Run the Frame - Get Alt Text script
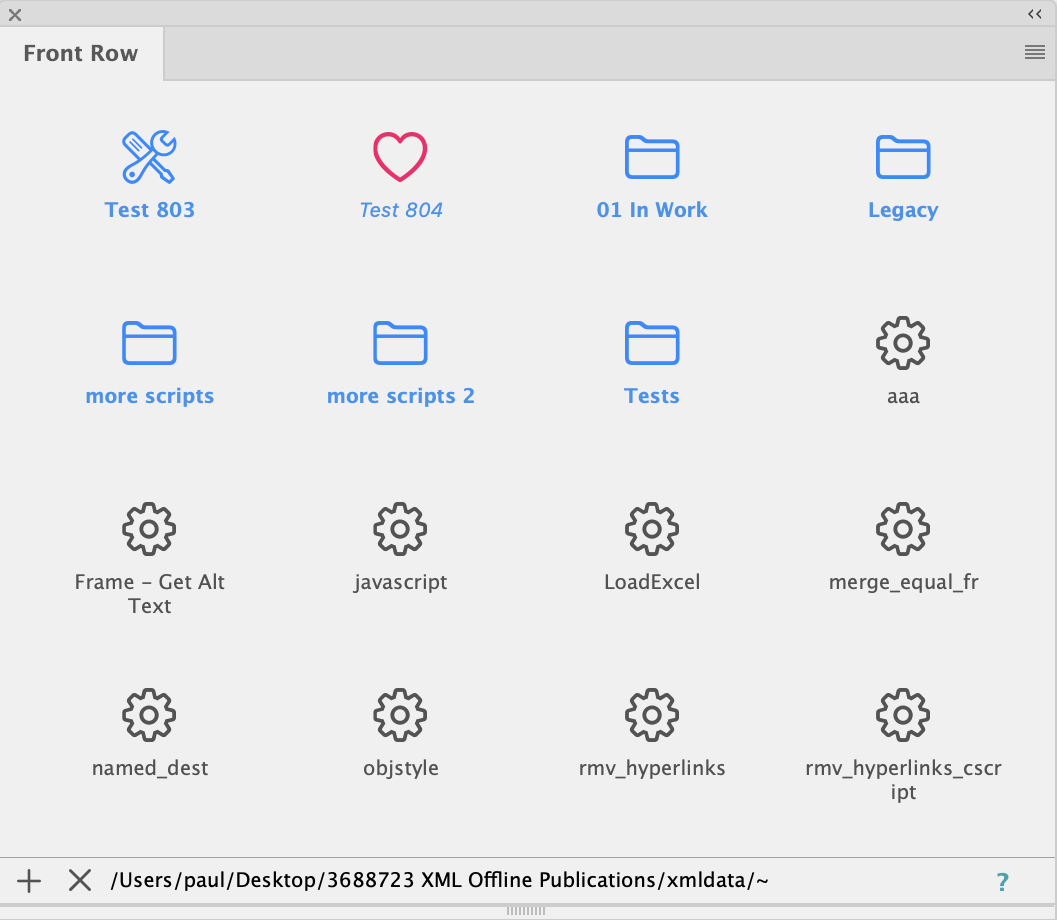 pos(149,529)
